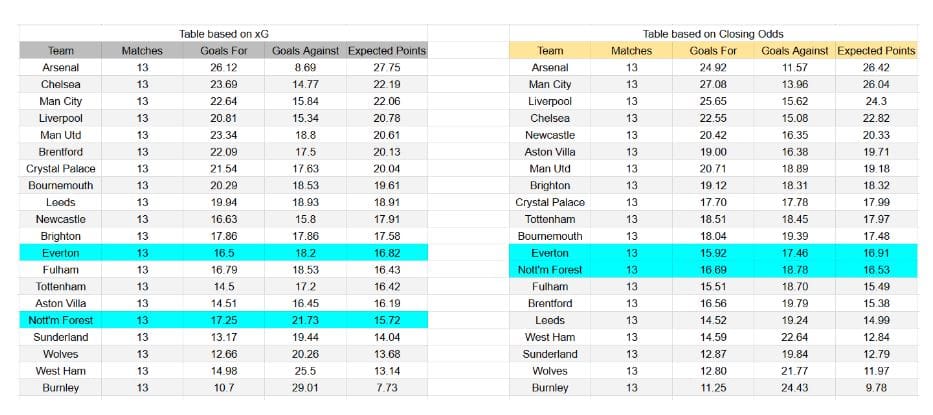Select the highlighted Everton cell in xG table
Image resolution: width=933 pixels, height=415 pixels.
point(60,253)
